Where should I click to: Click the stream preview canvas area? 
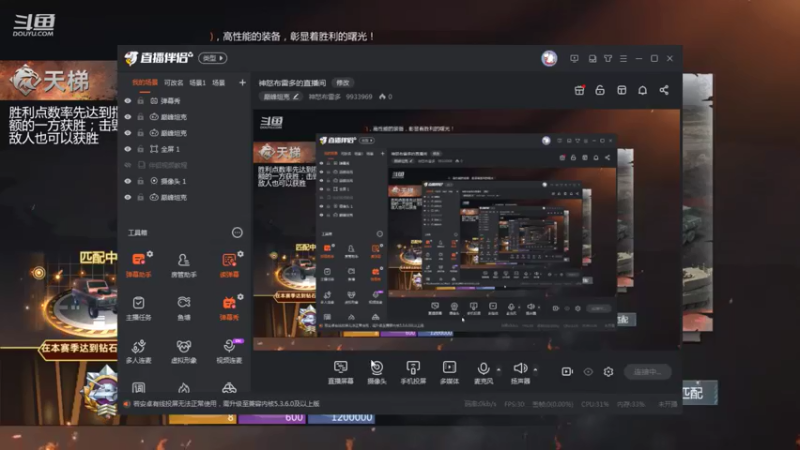[x=466, y=230]
